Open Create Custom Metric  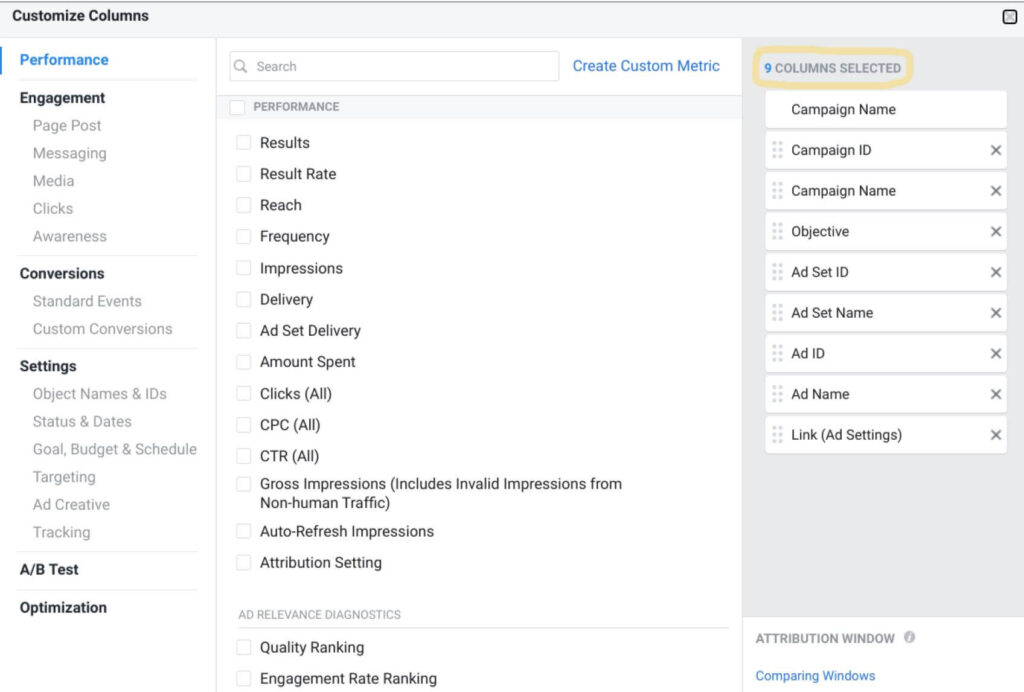point(645,65)
